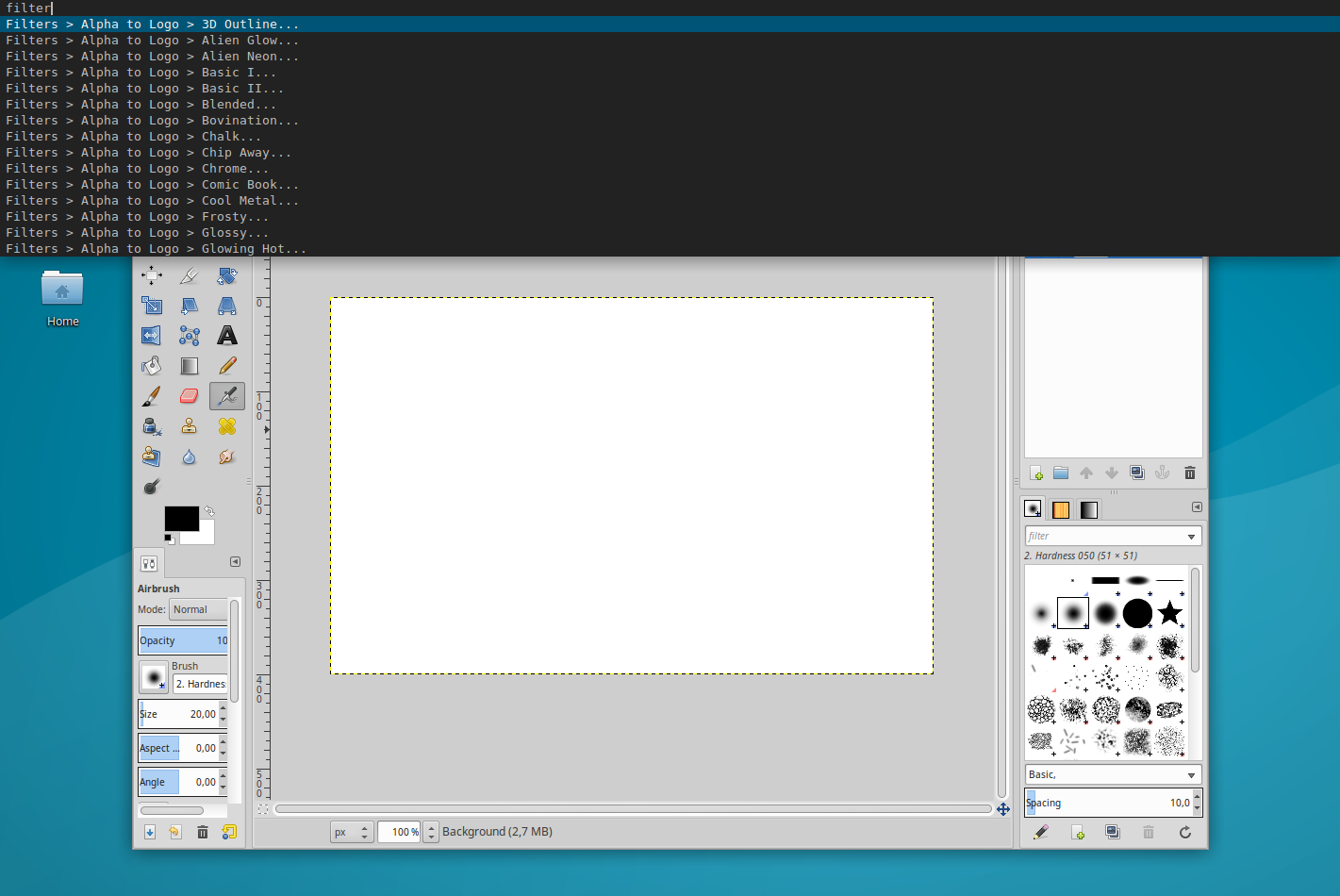Refresh the brushes list
This screenshot has width=1340, height=896.
pyautogui.click(x=1184, y=832)
